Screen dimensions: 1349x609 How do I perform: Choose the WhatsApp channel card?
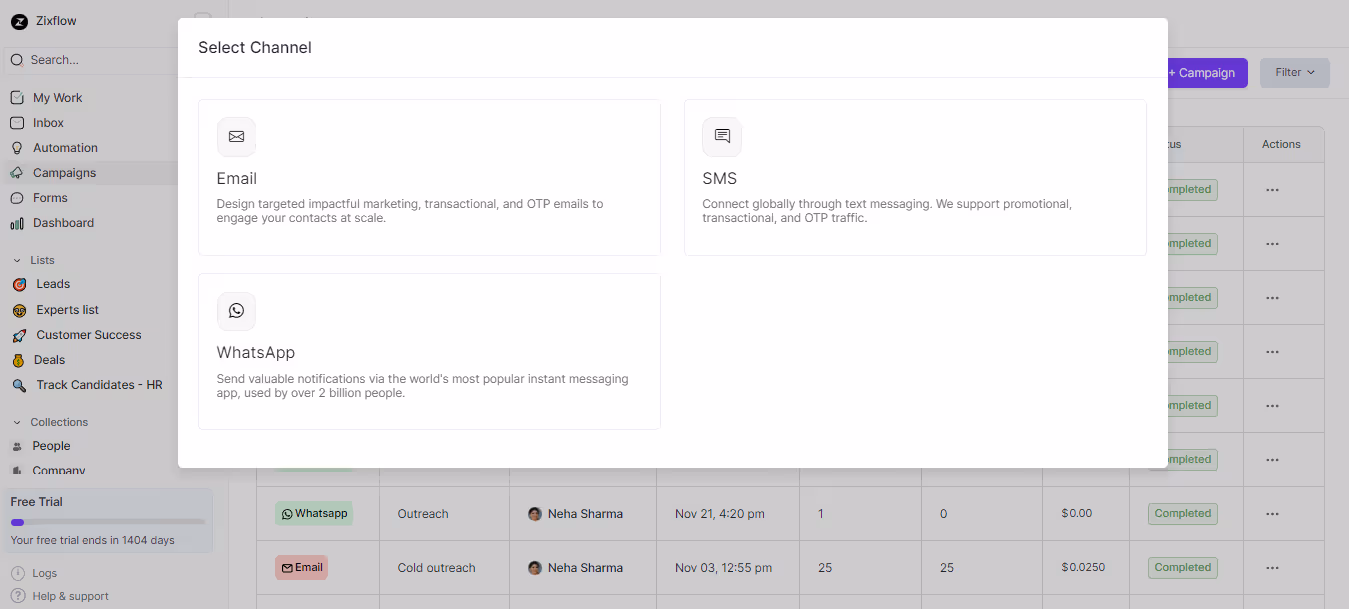429,351
